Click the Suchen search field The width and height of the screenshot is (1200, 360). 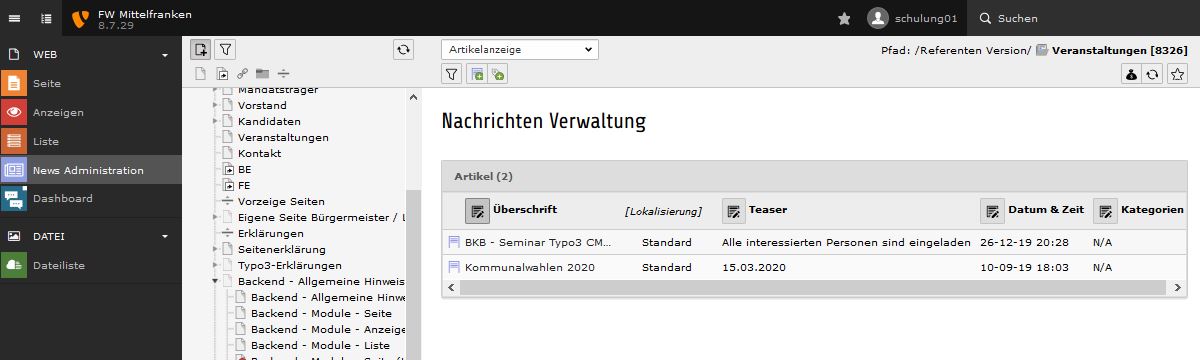1083,18
